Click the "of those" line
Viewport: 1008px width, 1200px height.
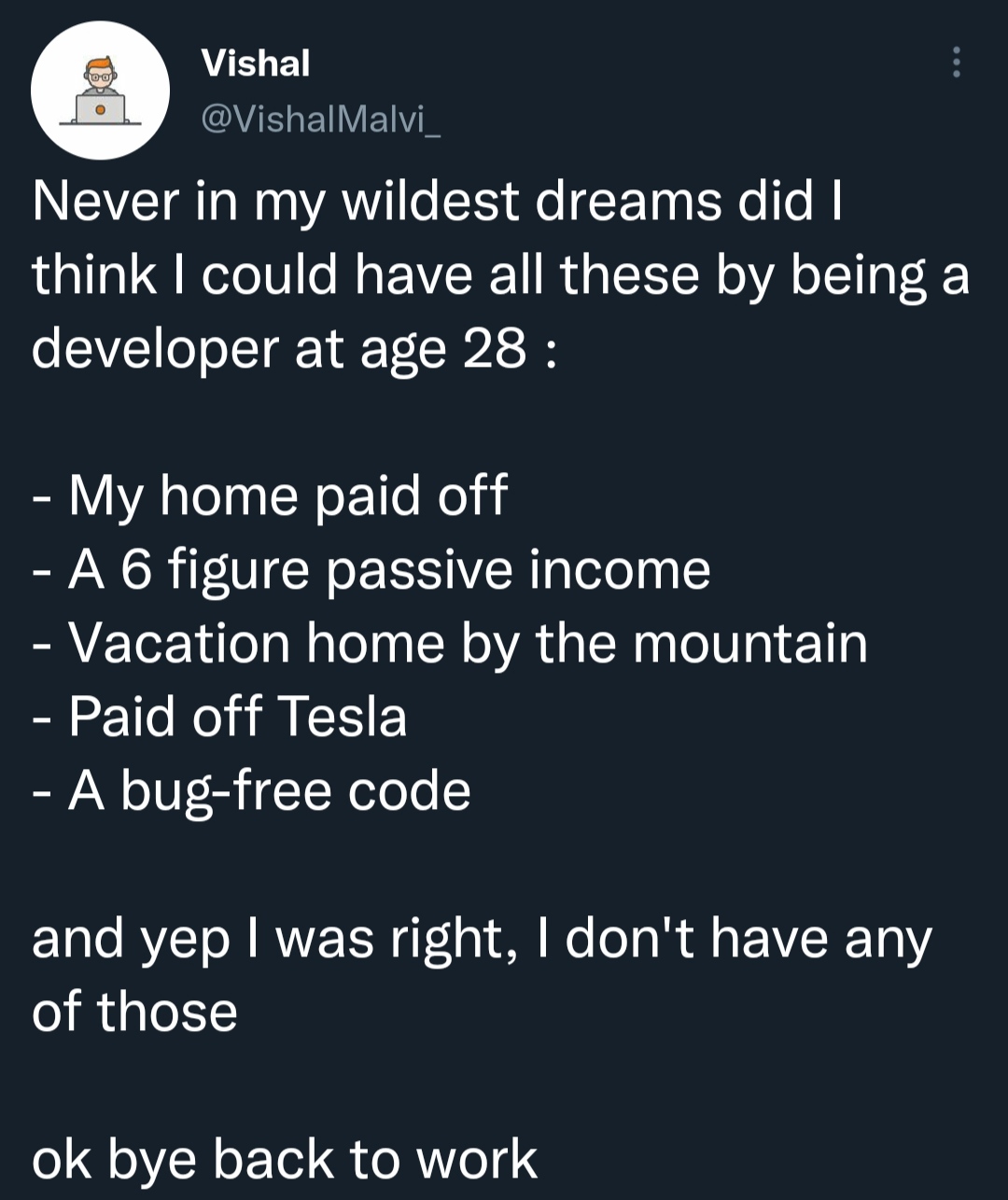click(134, 1012)
